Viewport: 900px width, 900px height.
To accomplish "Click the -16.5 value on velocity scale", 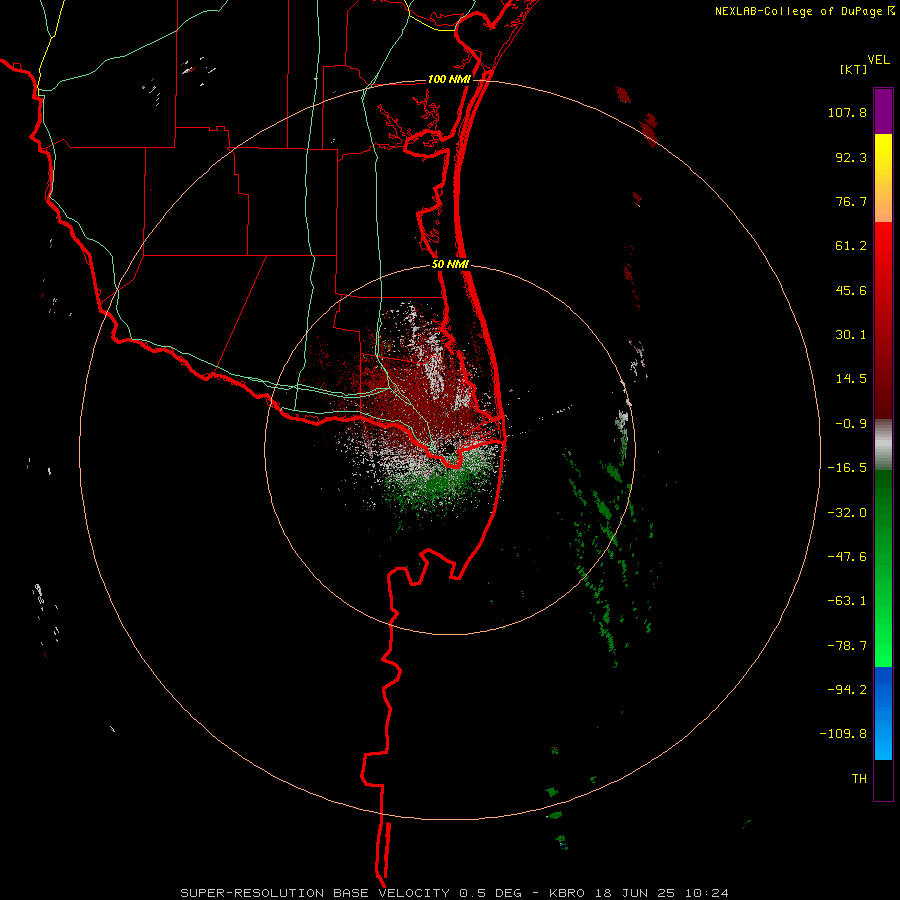I will [847, 468].
